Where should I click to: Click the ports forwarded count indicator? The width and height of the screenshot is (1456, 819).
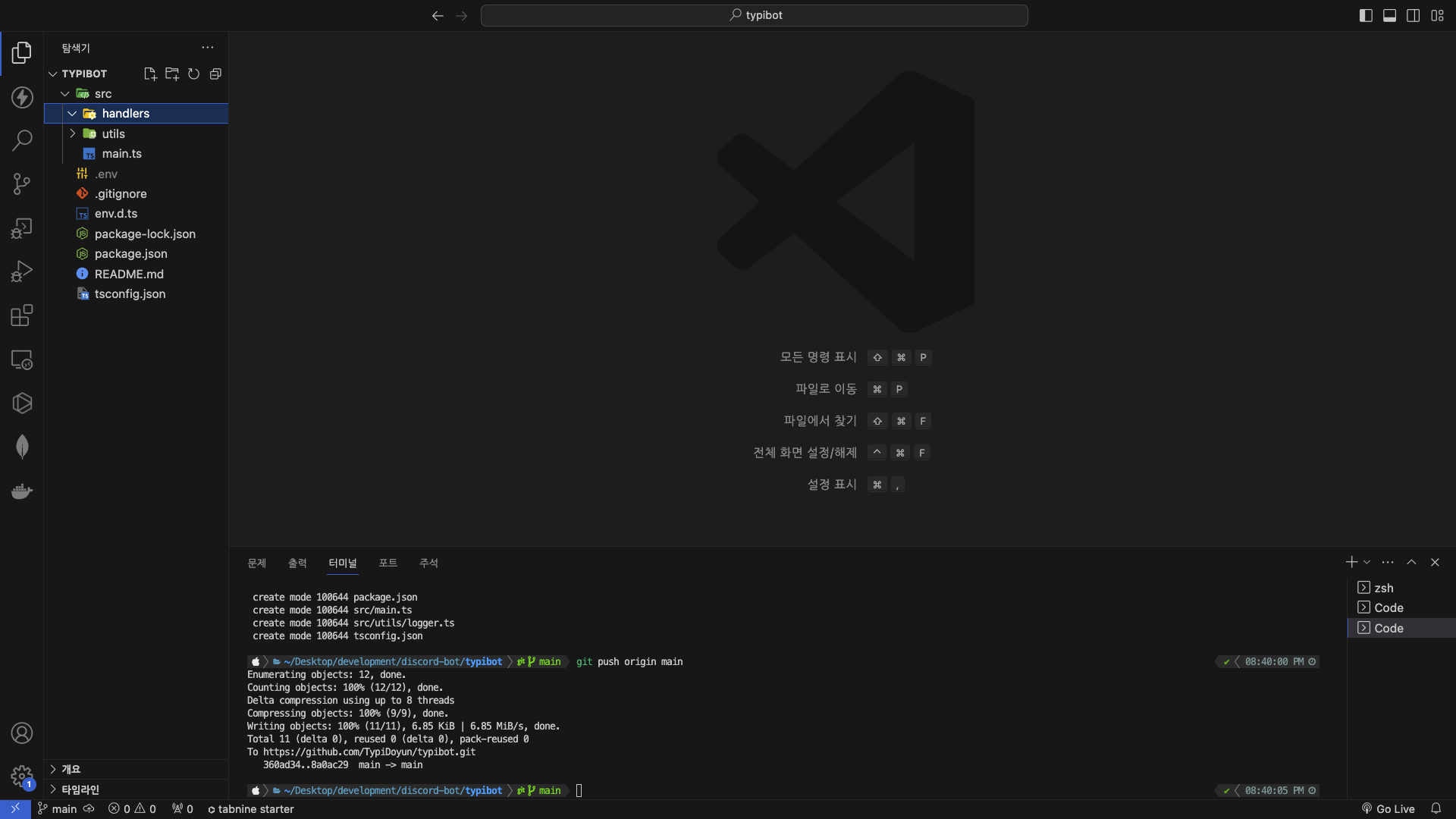[182, 808]
